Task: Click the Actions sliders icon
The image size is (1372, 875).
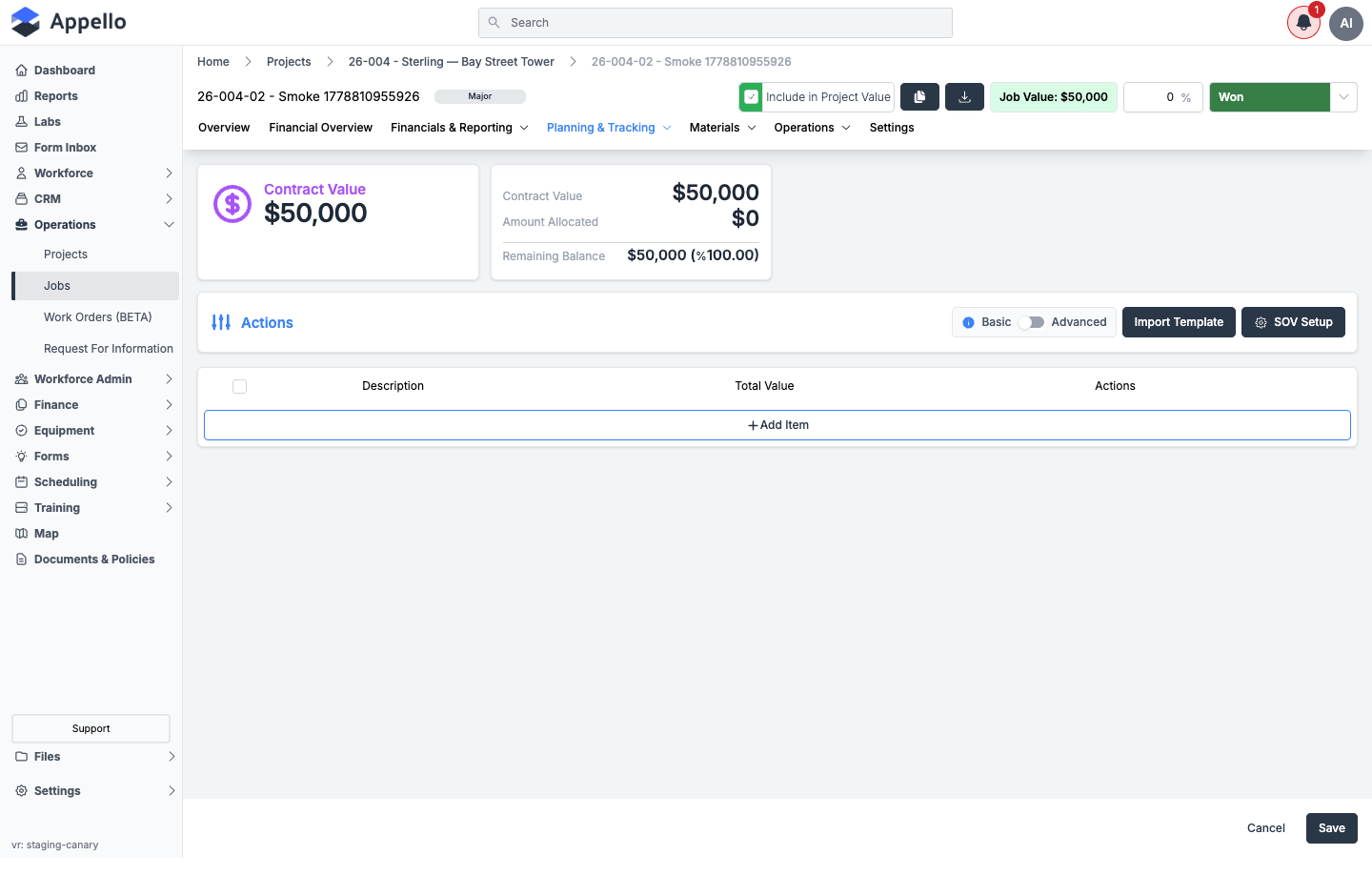Action: coord(221,322)
